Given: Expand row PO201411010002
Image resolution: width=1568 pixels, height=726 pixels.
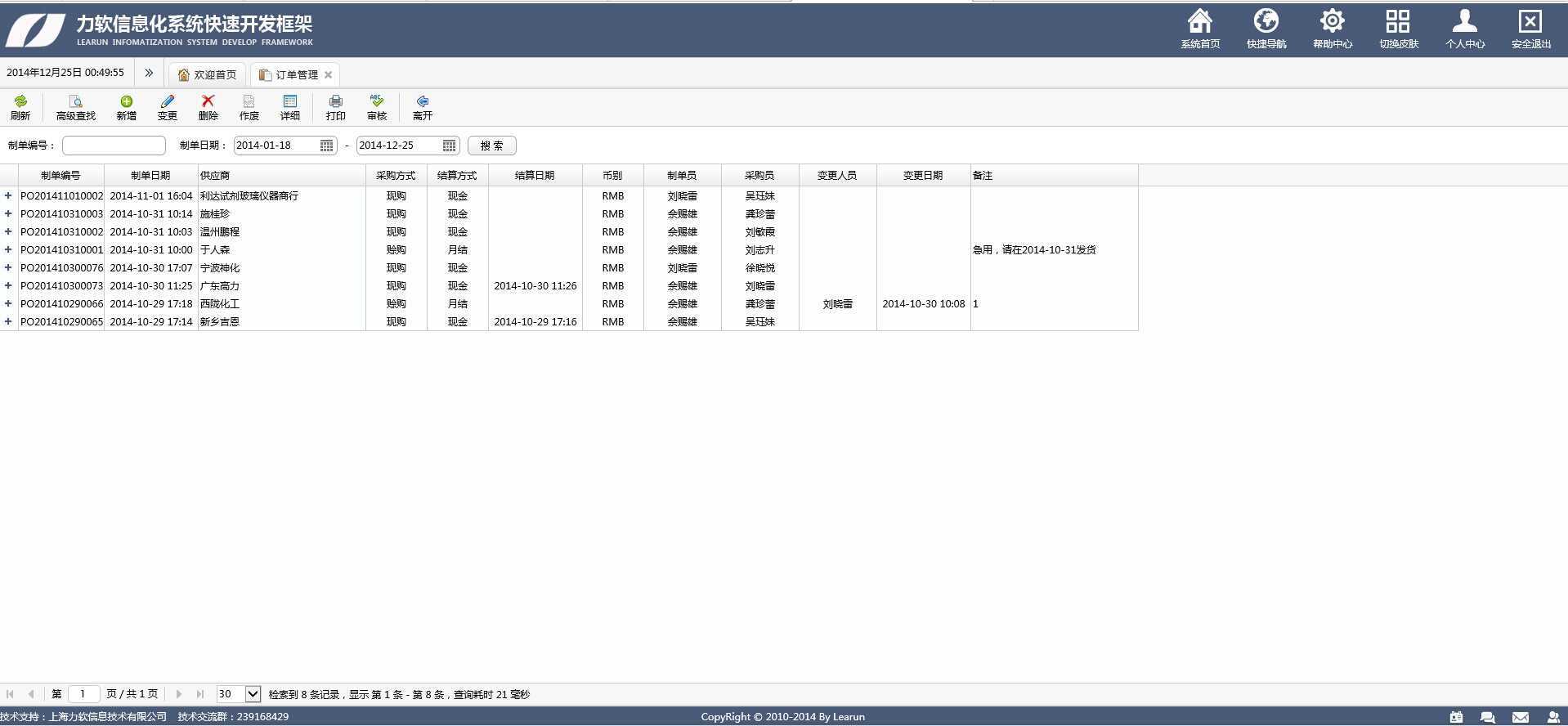Looking at the screenshot, I should (8, 195).
